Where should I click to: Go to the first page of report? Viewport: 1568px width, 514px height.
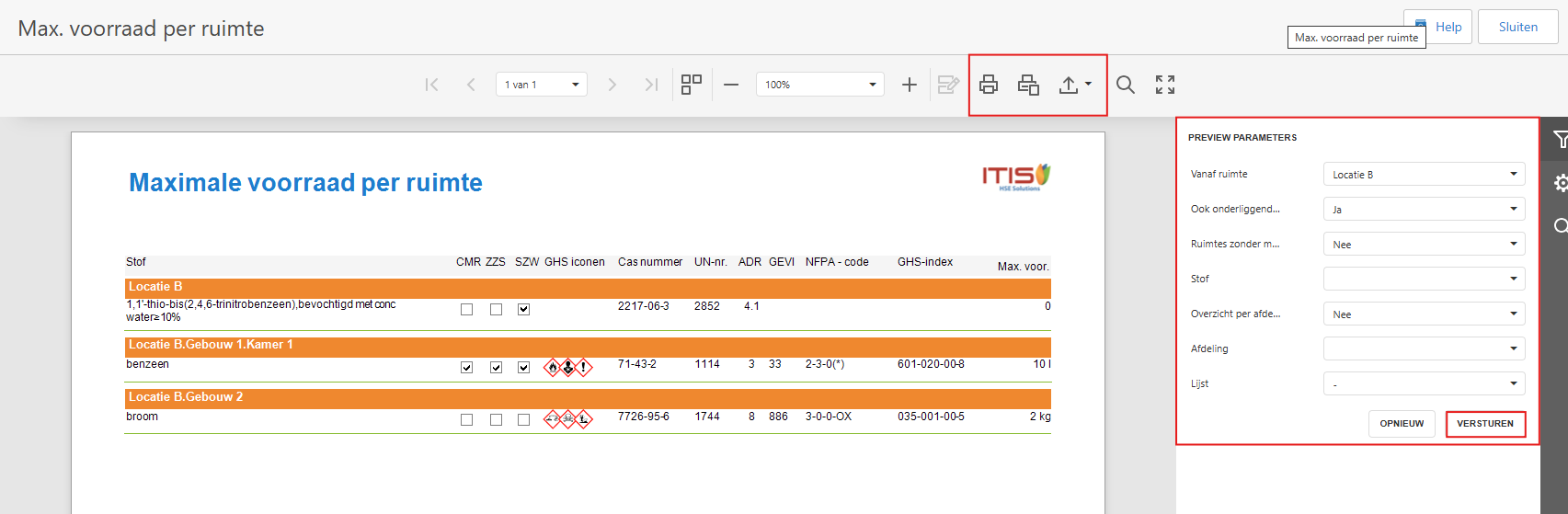click(x=431, y=85)
